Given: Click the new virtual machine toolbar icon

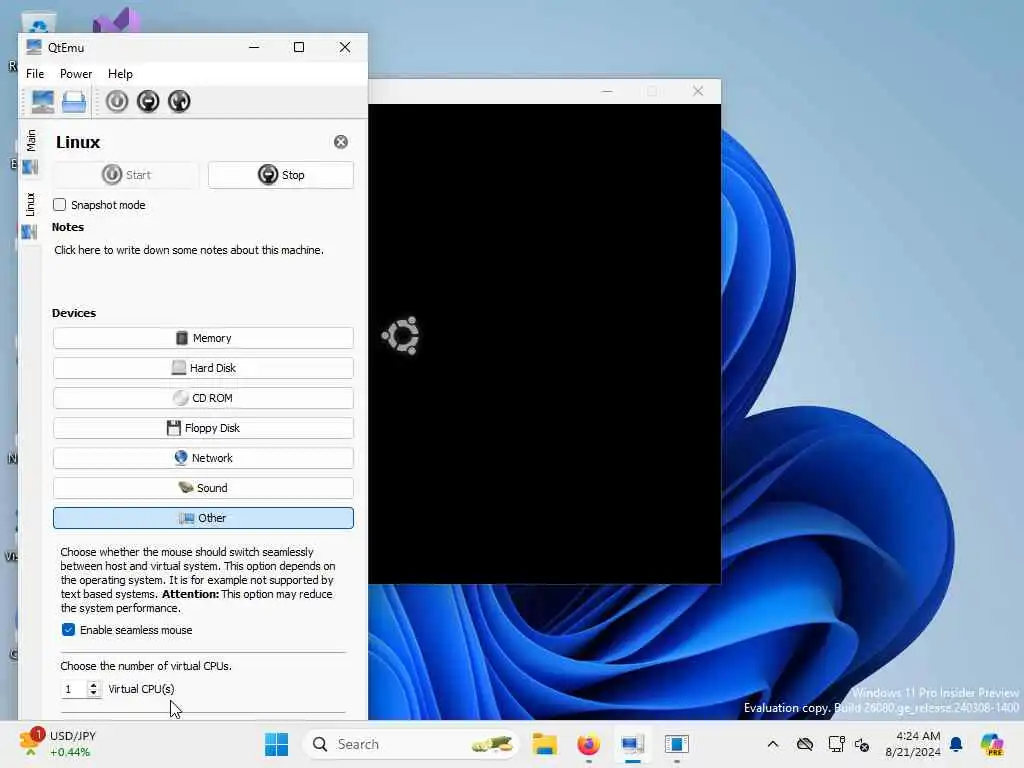Looking at the screenshot, I should coord(42,101).
